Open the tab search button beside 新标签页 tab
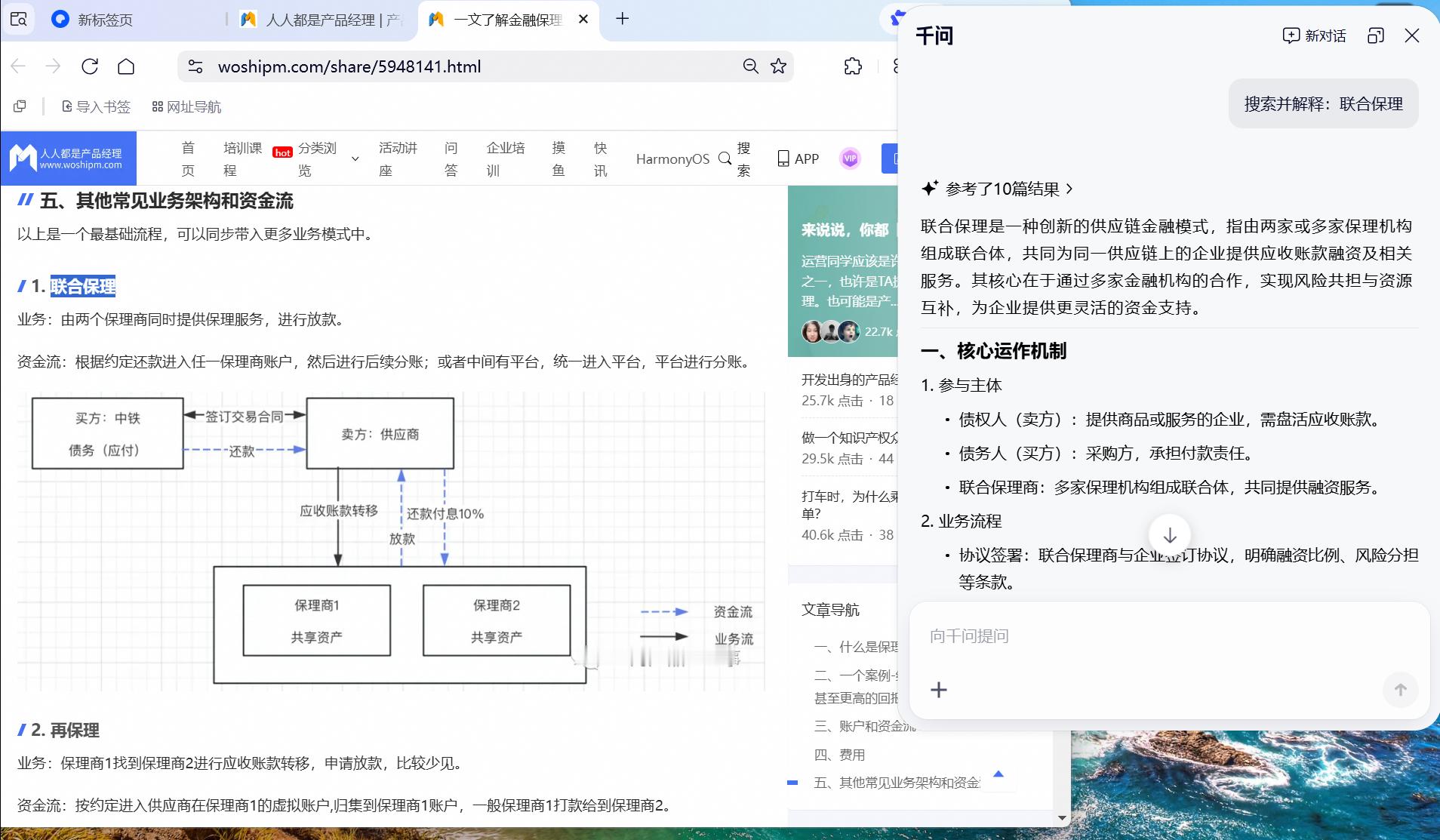 (x=19, y=20)
